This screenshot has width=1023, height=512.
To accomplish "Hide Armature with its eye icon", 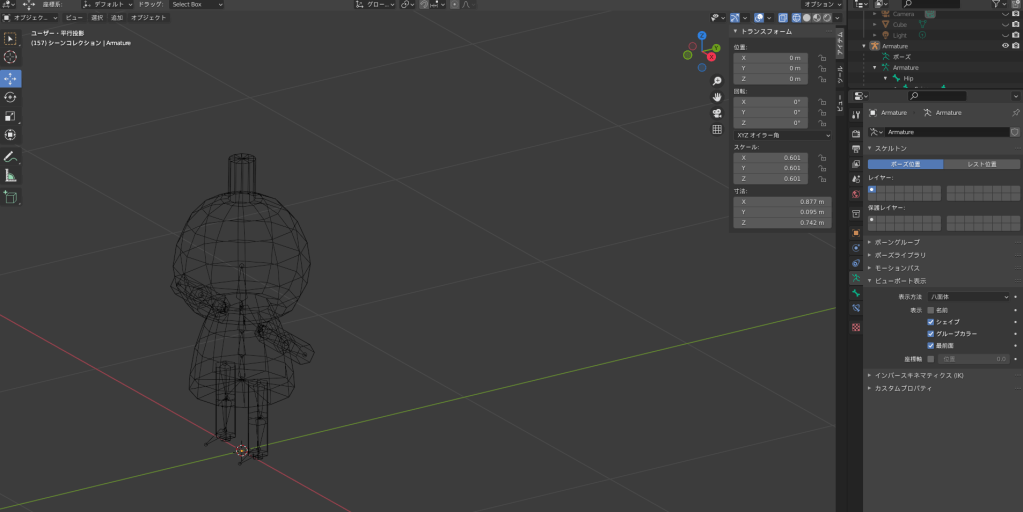I will [1005, 46].
